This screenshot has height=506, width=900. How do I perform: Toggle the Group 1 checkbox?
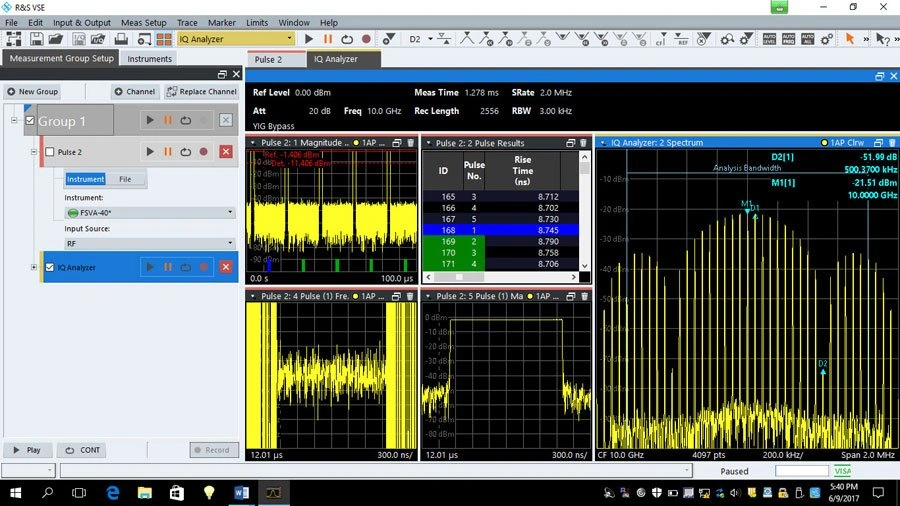(x=30, y=120)
